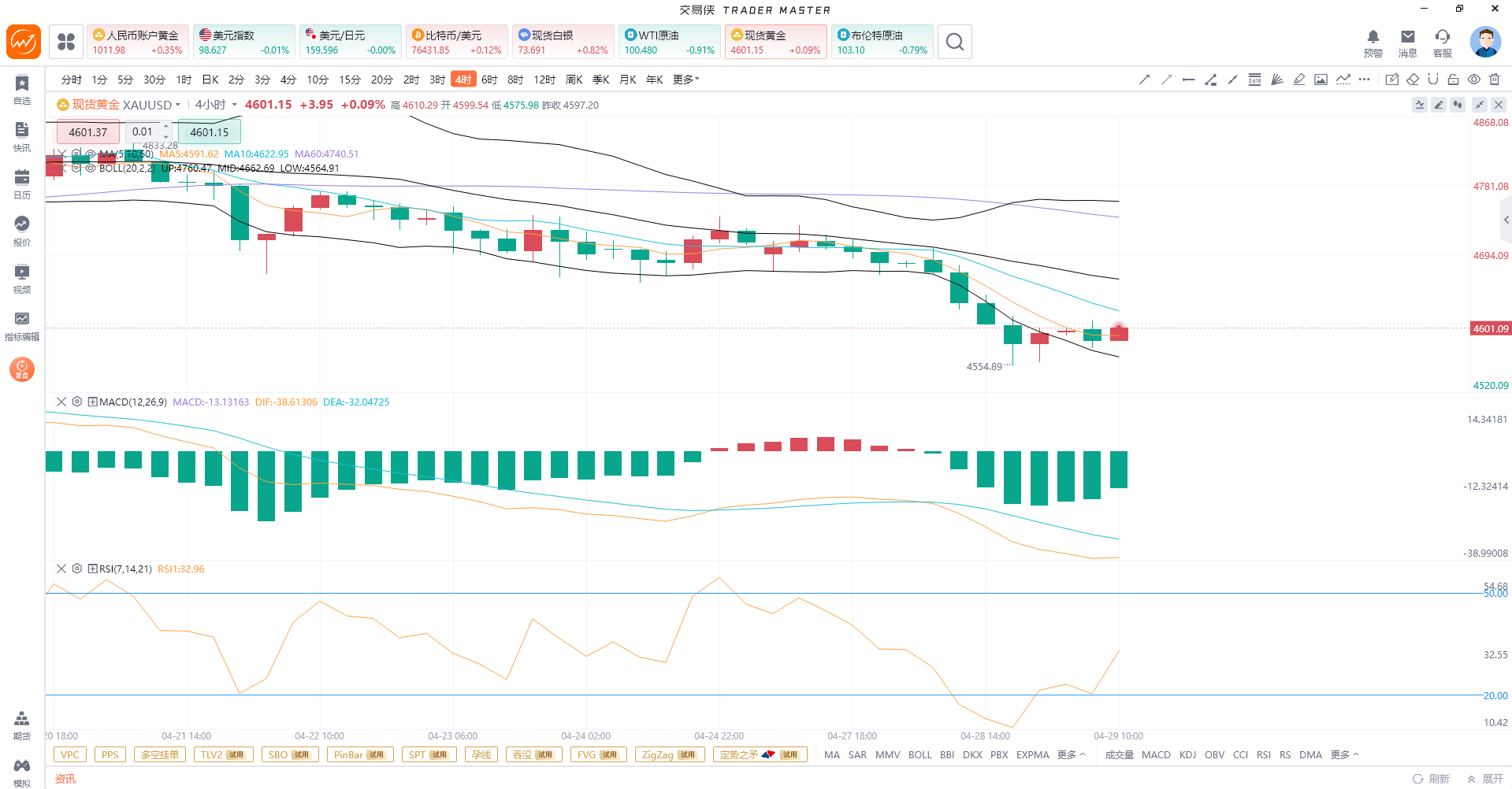
Task: Click the trash icon to delete drawings
Action: 1495,80
